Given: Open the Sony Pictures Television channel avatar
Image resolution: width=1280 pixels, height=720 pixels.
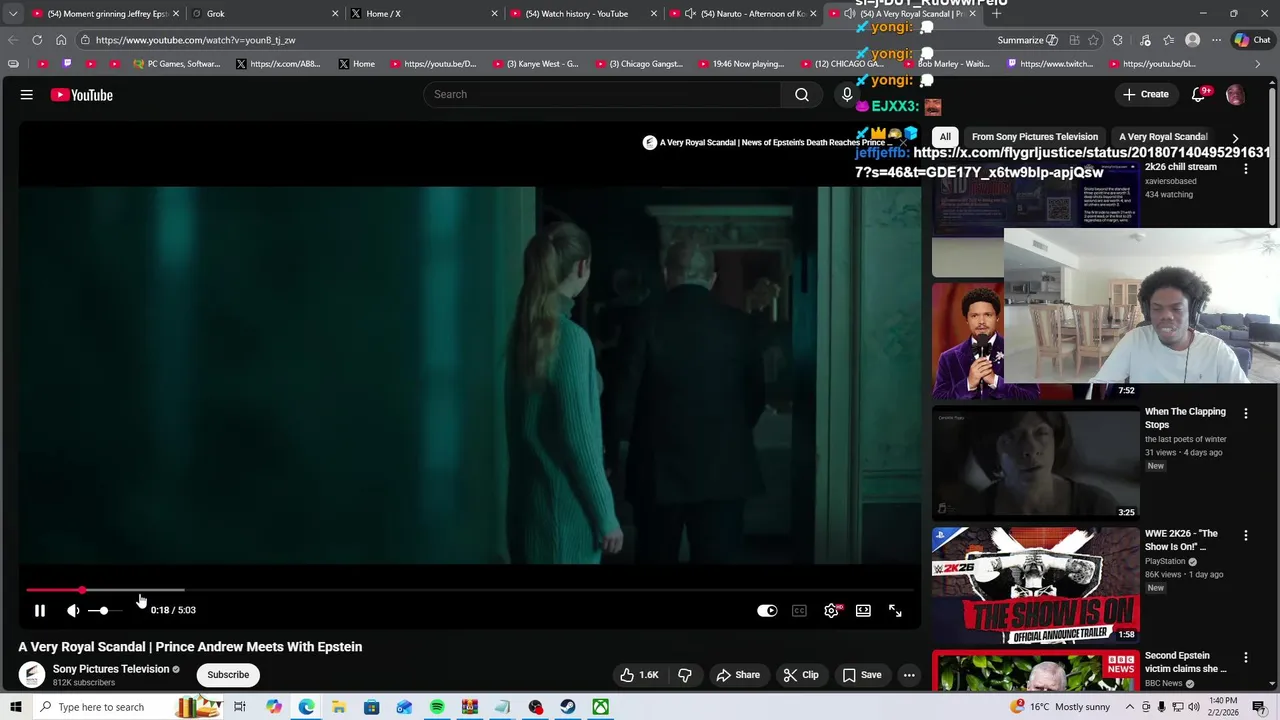Looking at the screenshot, I should click(x=32, y=675).
